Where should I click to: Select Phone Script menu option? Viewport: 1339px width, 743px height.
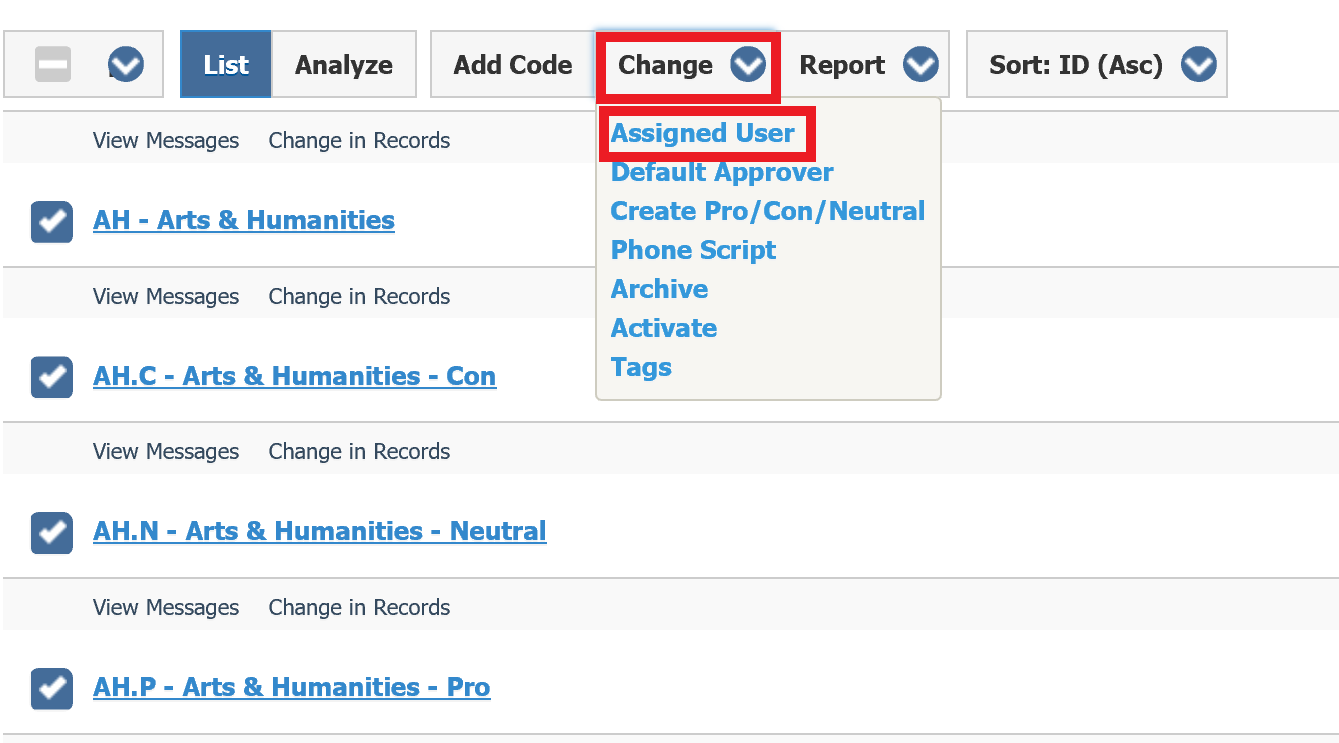693,250
